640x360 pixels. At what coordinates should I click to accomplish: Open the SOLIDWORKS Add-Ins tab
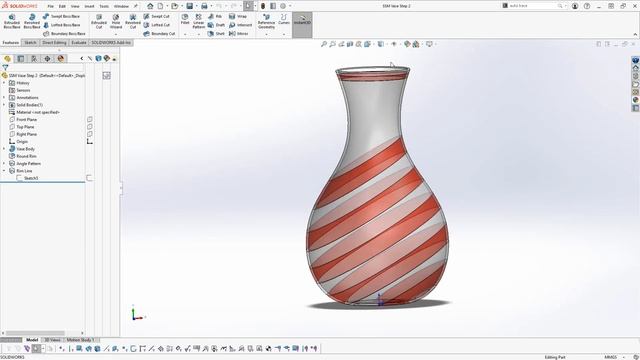(111, 42)
